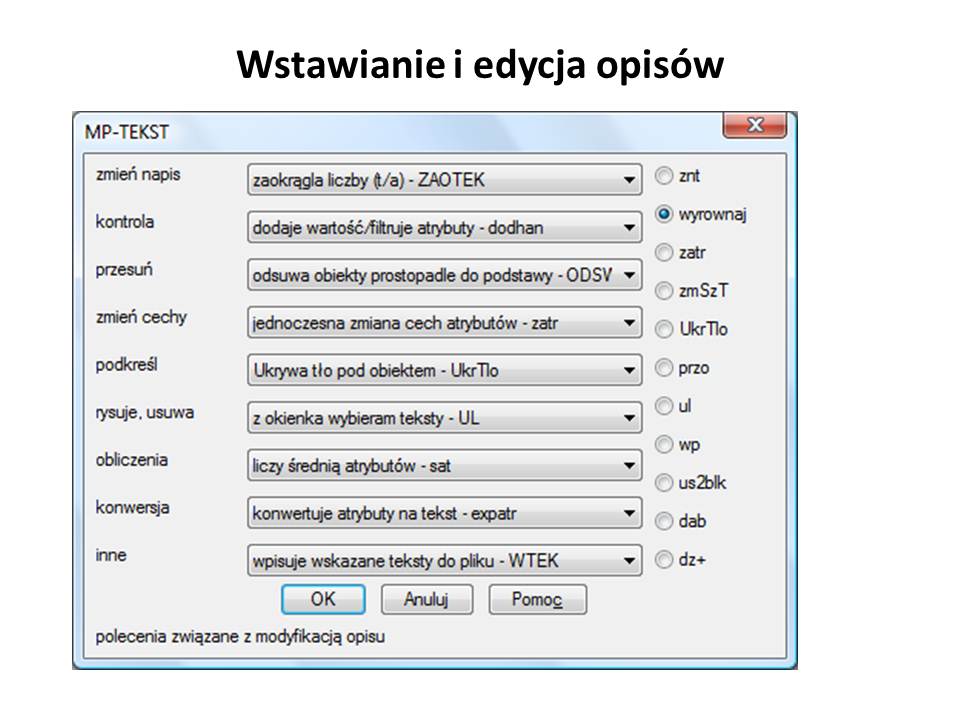
Task: Select the wyrownaj radio option
Action: (664, 214)
